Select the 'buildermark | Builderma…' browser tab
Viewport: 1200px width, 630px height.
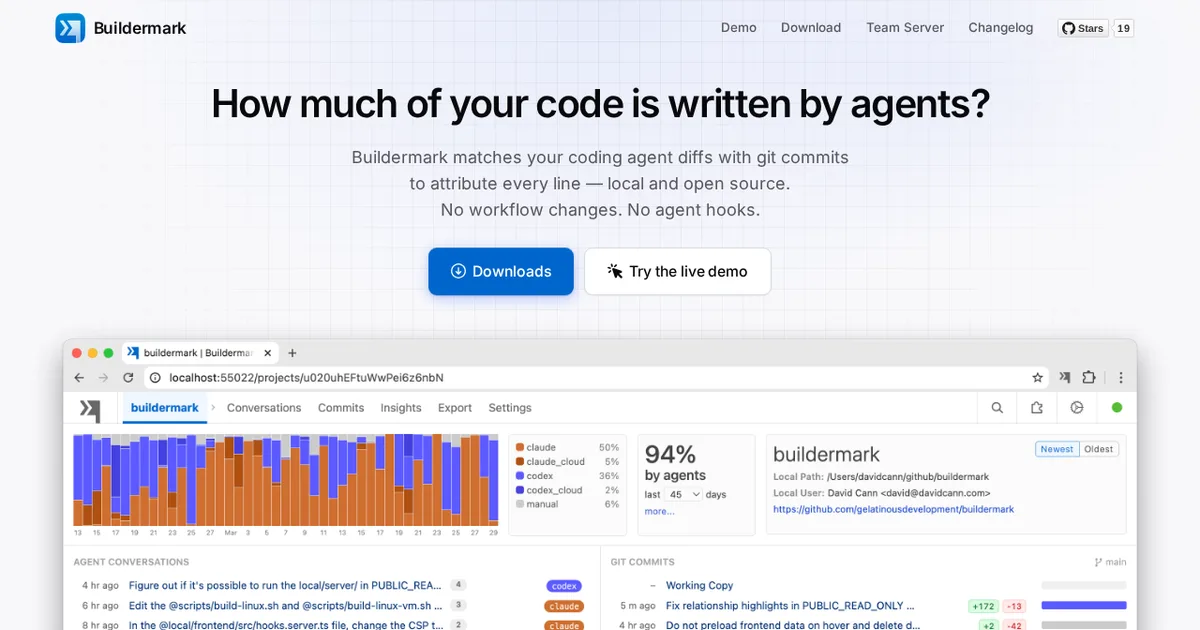coord(200,353)
